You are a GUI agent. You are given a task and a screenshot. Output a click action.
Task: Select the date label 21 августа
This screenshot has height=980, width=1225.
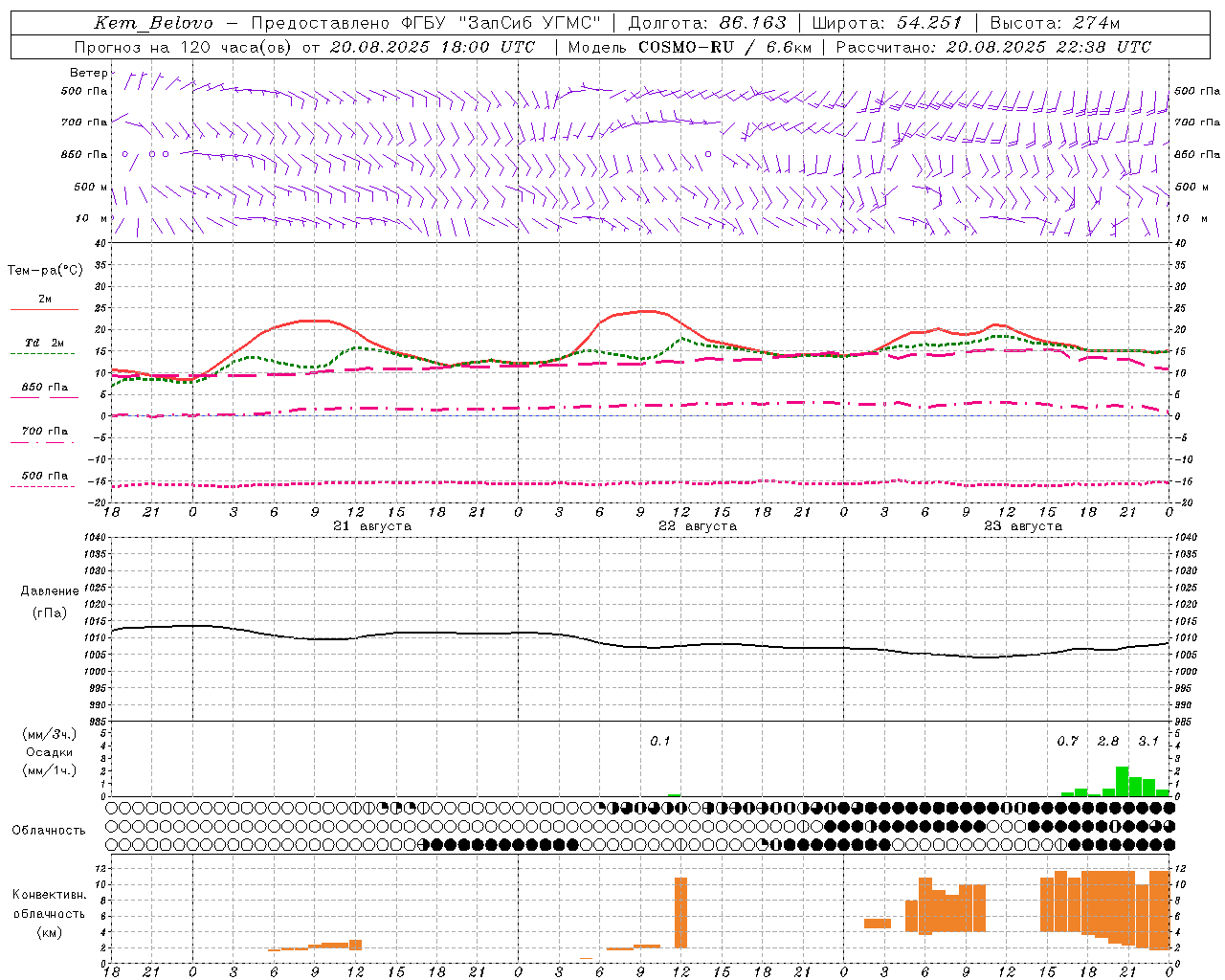(x=372, y=526)
